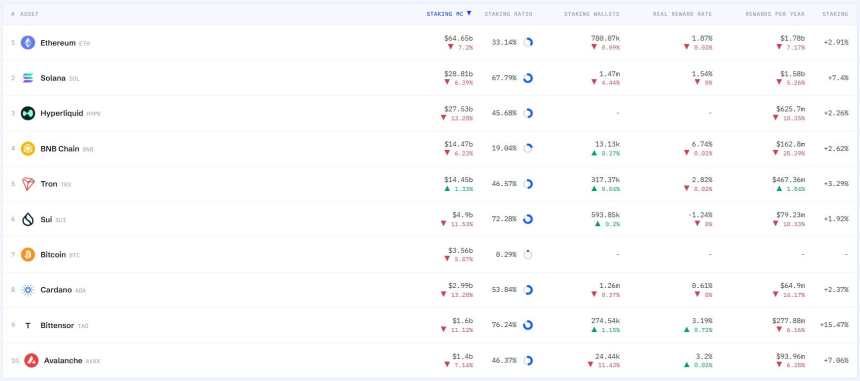860x381 pixels.
Task: Click Solana staking value +7.4%
Action: click(x=838, y=78)
